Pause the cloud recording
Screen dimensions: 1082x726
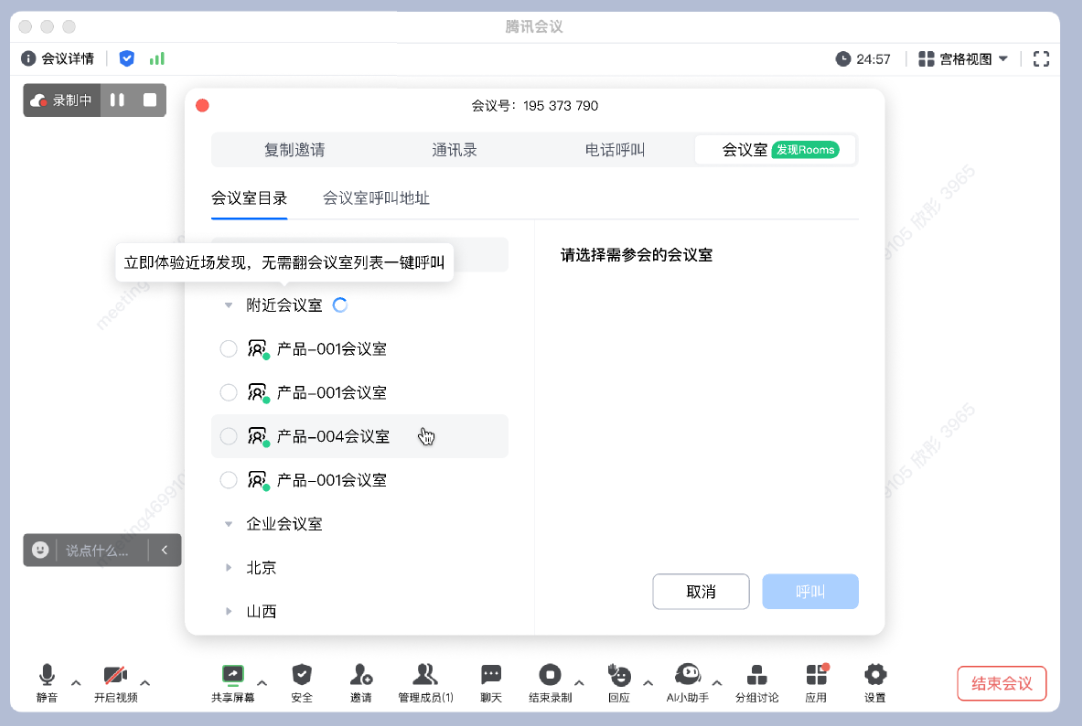[117, 100]
